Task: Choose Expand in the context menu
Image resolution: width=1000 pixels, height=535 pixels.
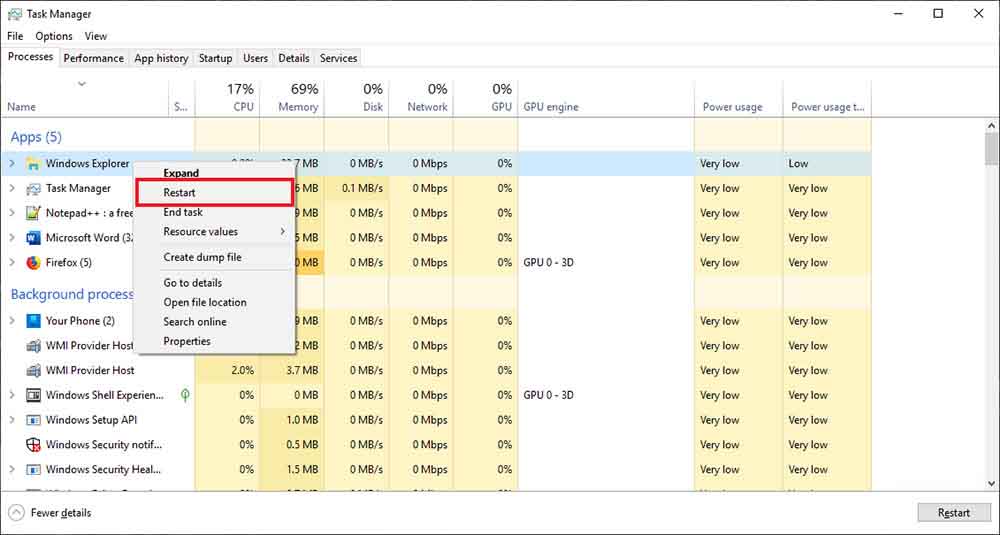Action: 215,173
